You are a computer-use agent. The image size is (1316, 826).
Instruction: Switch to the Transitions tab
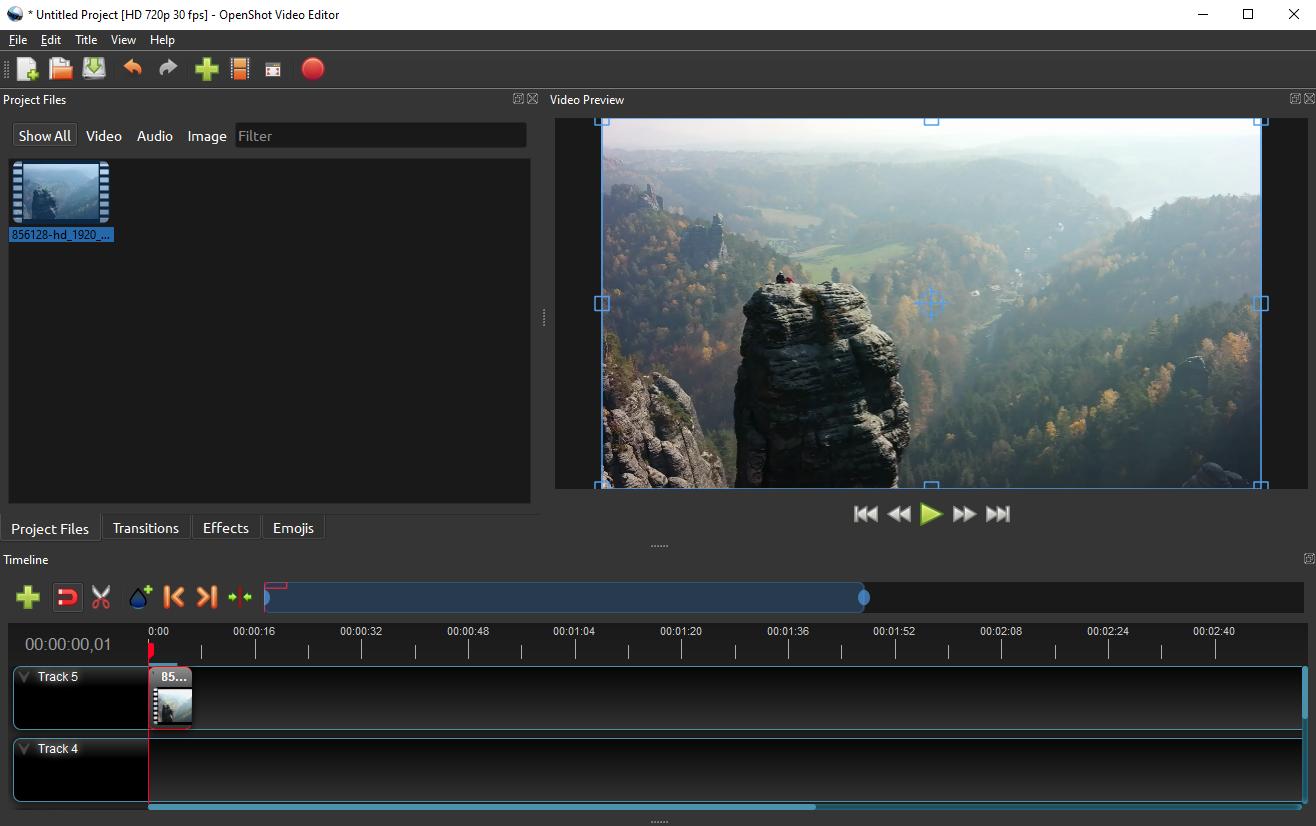coord(146,527)
